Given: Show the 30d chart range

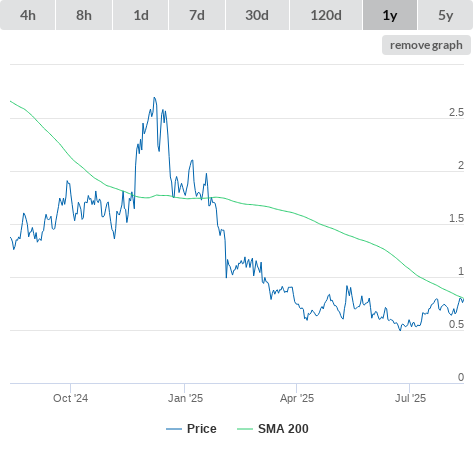Looking at the screenshot, I should coord(257,15).
